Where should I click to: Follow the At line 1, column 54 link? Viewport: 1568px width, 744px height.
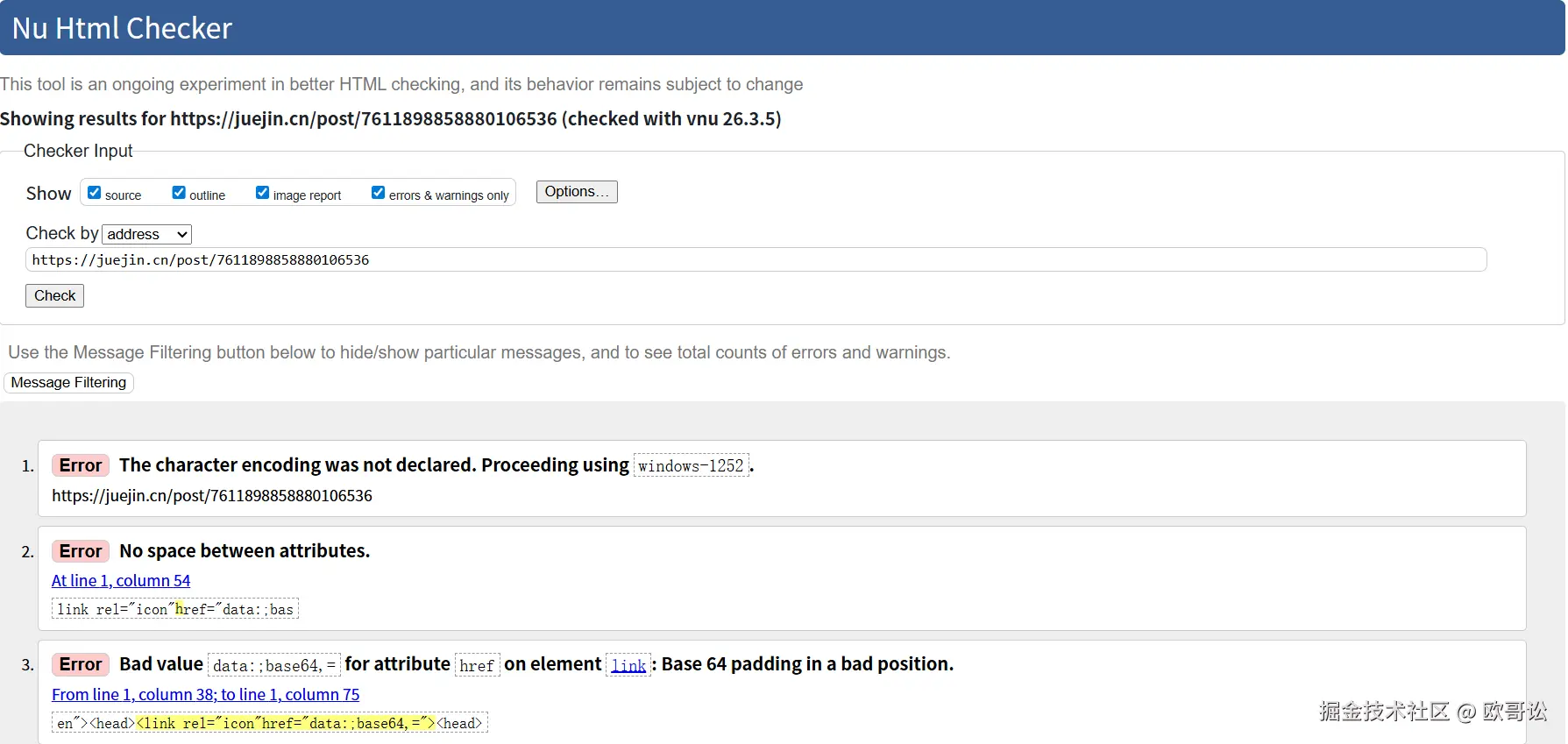click(x=121, y=580)
